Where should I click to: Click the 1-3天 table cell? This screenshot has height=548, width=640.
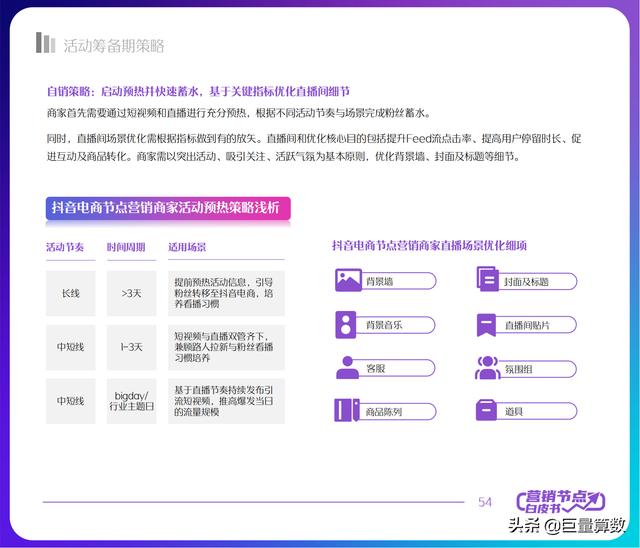pyautogui.click(x=131, y=347)
